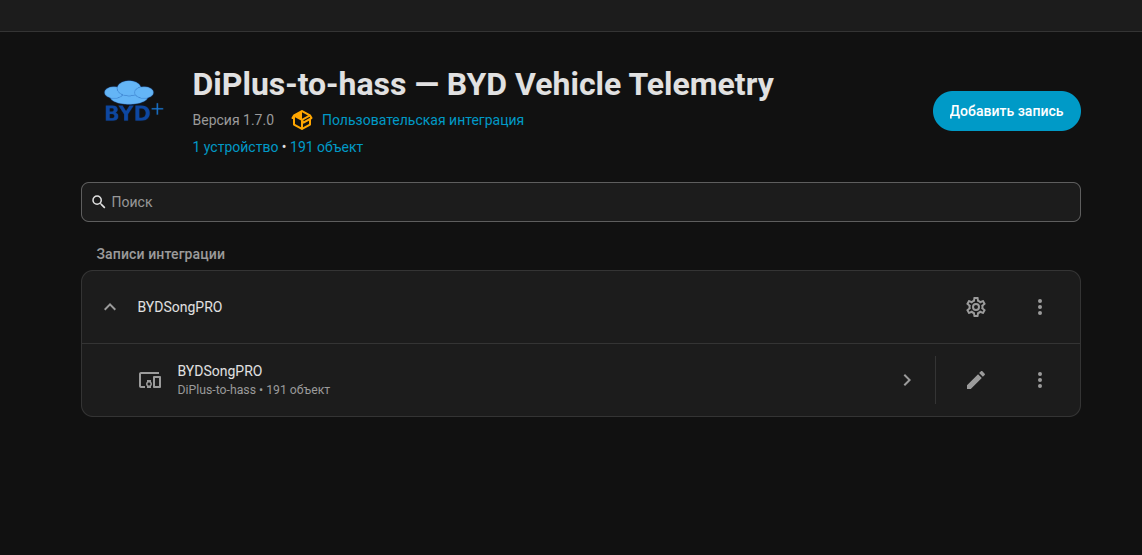Screen dimensions: 1142x555
Task: Open the 191 объект link in header
Action: (326, 147)
